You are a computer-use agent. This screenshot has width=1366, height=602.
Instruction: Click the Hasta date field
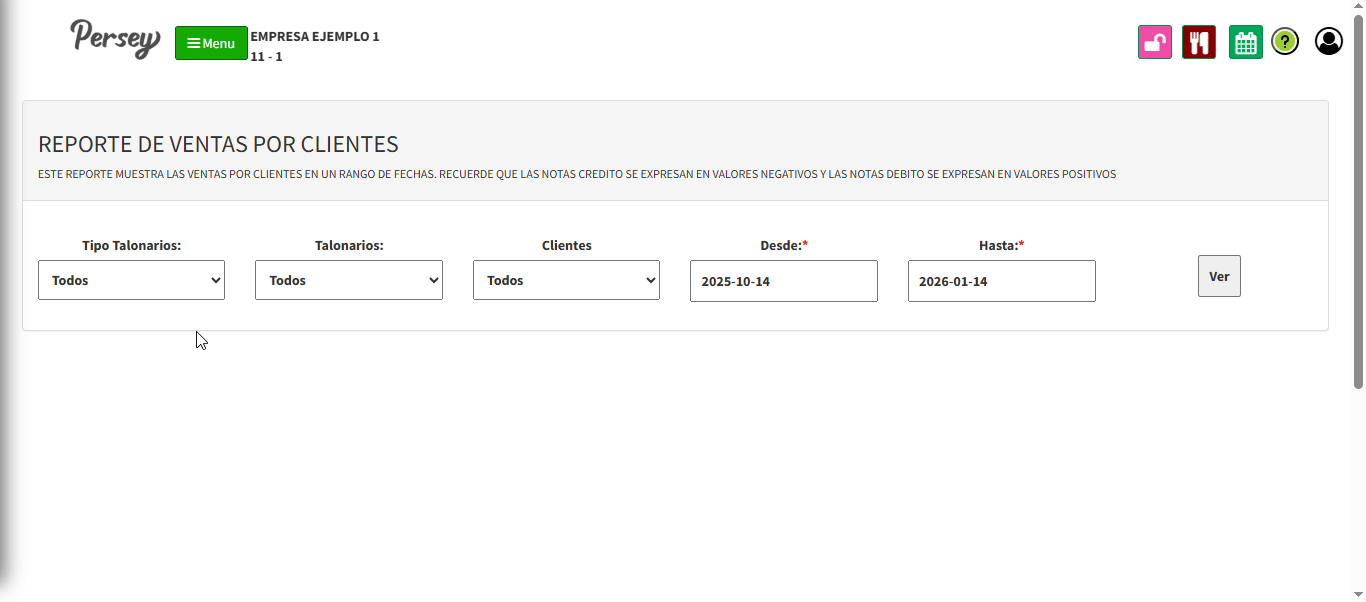click(x=1001, y=281)
